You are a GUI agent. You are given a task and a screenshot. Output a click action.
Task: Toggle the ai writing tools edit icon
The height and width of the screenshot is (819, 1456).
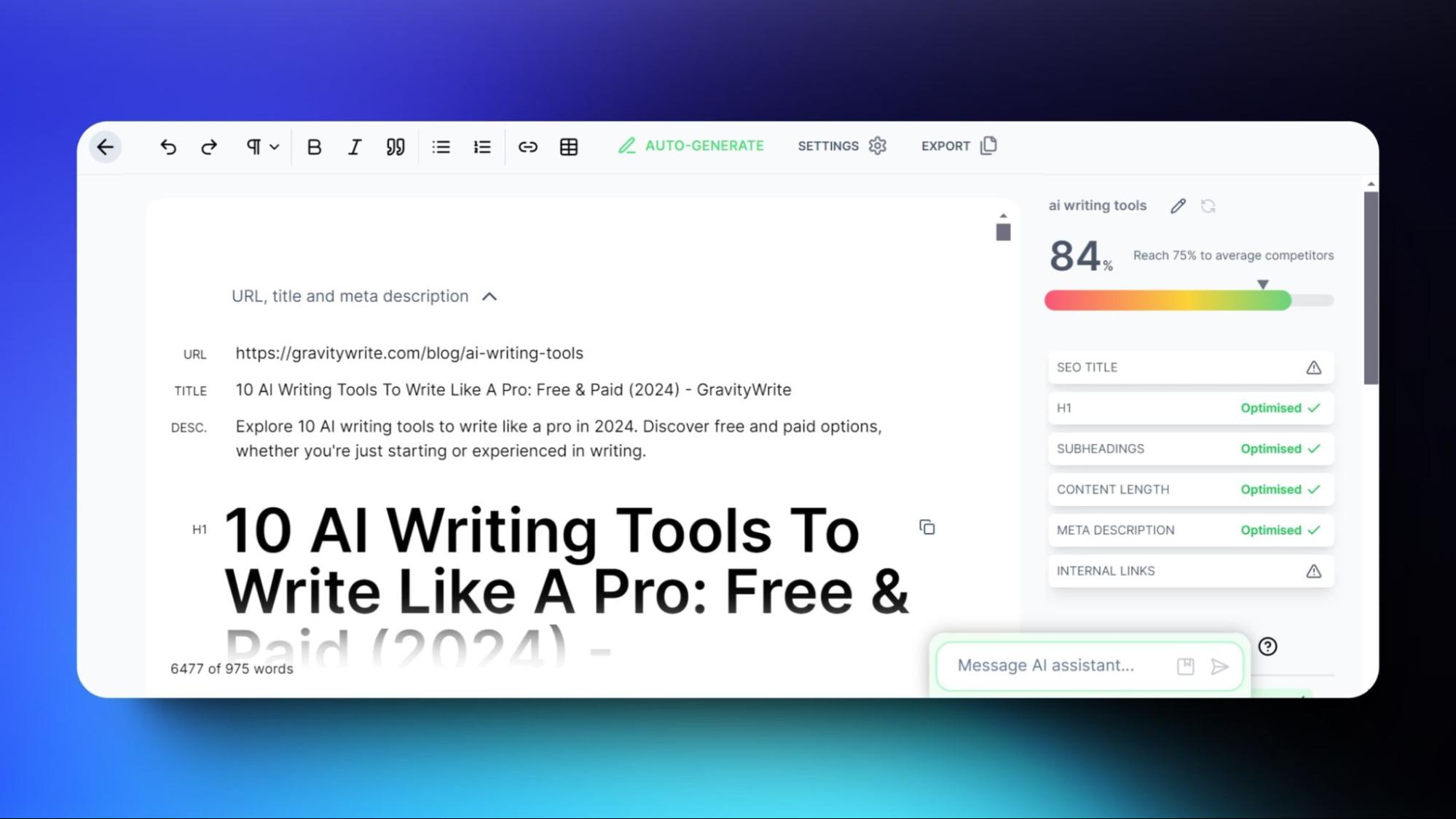tap(1178, 205)
